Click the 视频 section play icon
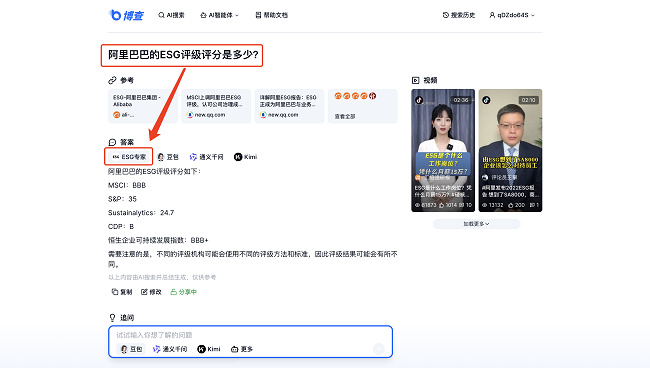Viewport: 650px width, 368px height. point(415,80)
